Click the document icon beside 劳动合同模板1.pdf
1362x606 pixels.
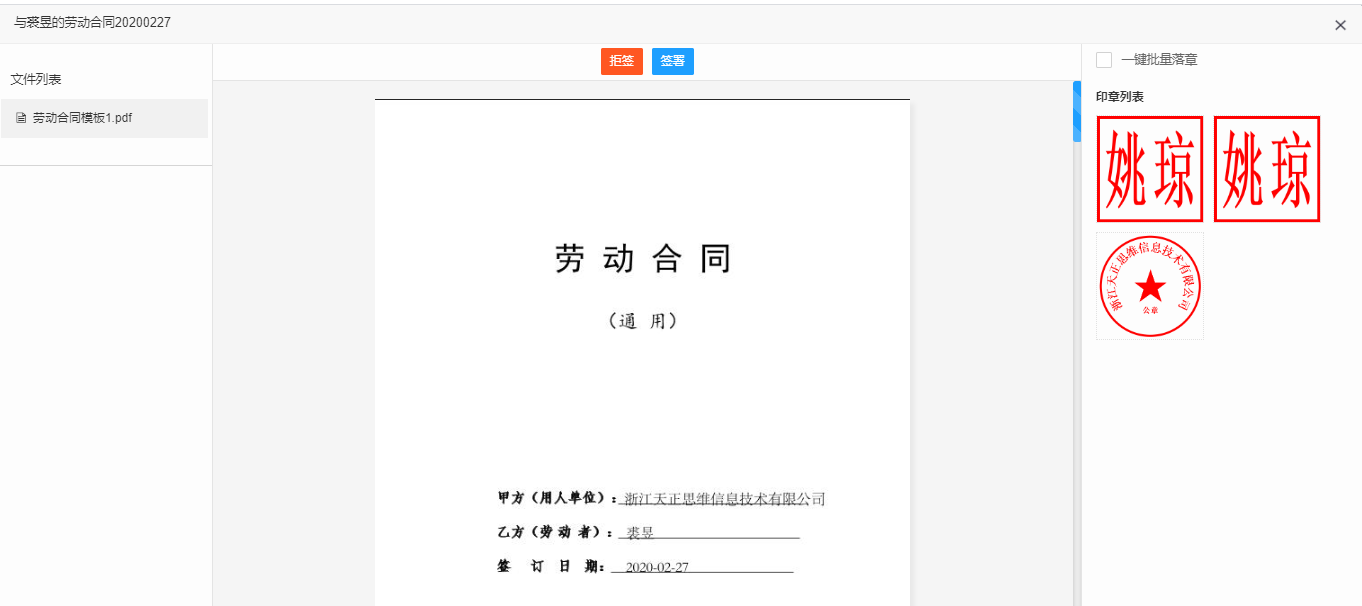[21, 117]
